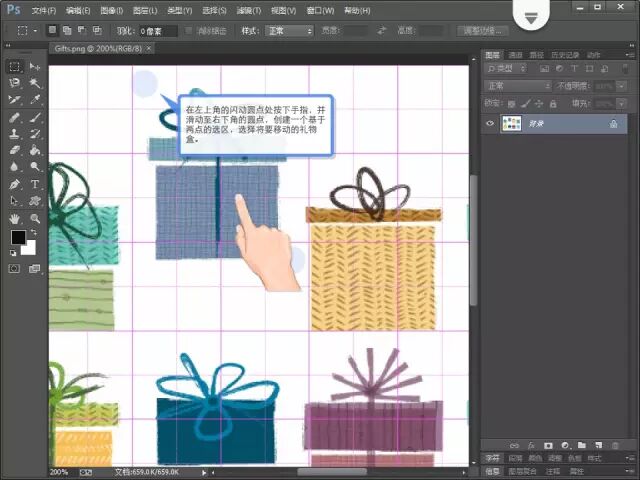Click the foreground color swatch

click(18, 238)
